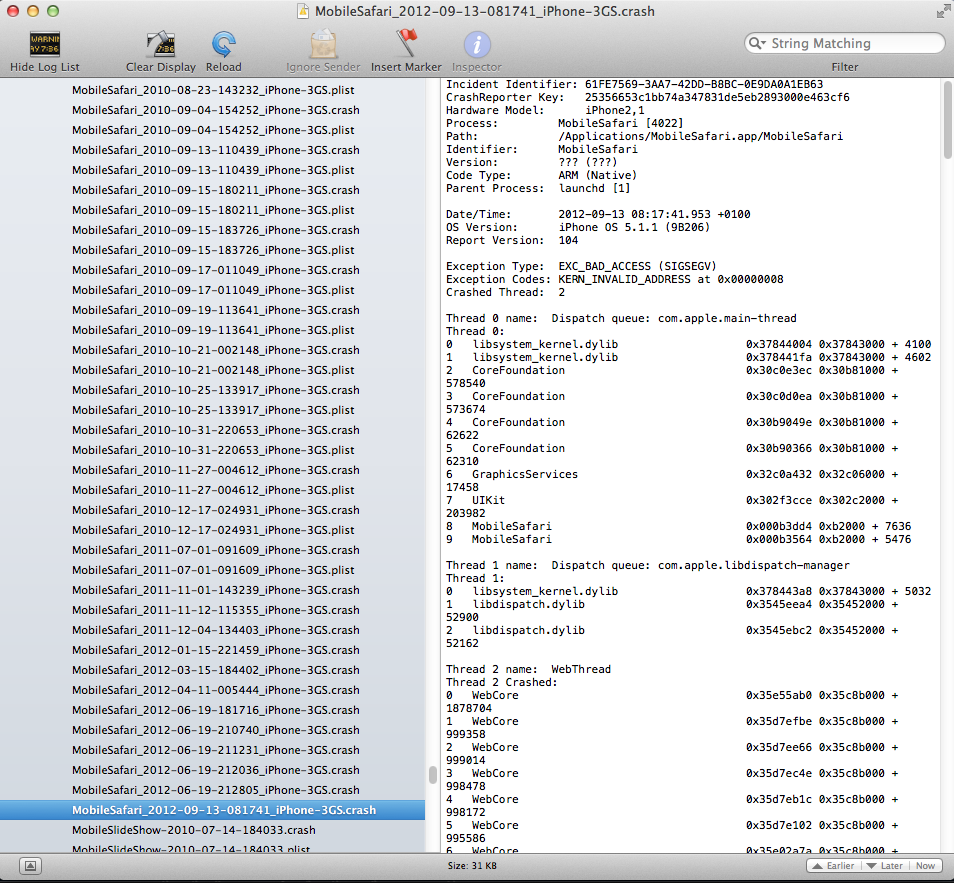954x883 pixels.
Task: Select MobileSafari_2010-10-31-220653_iPhone-3GS.crash
Action: click(x=215, y=430)
